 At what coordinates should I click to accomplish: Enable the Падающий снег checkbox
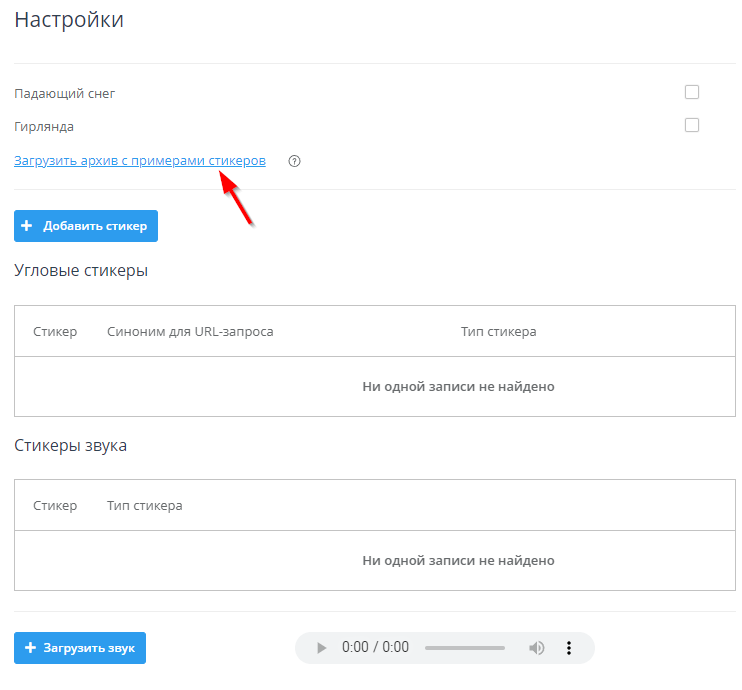[x=691, y=93]
